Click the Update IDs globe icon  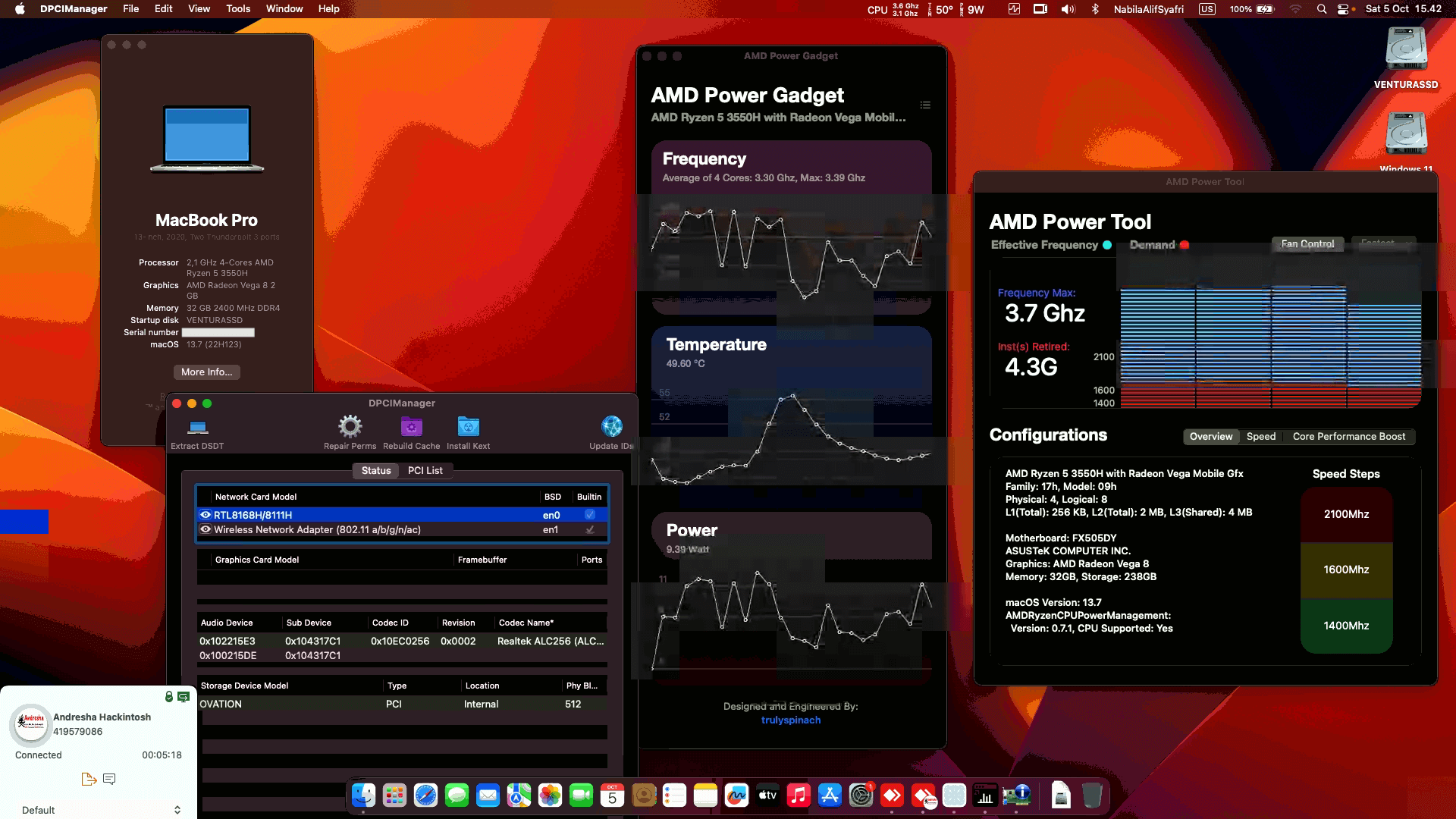pos(611,426)
